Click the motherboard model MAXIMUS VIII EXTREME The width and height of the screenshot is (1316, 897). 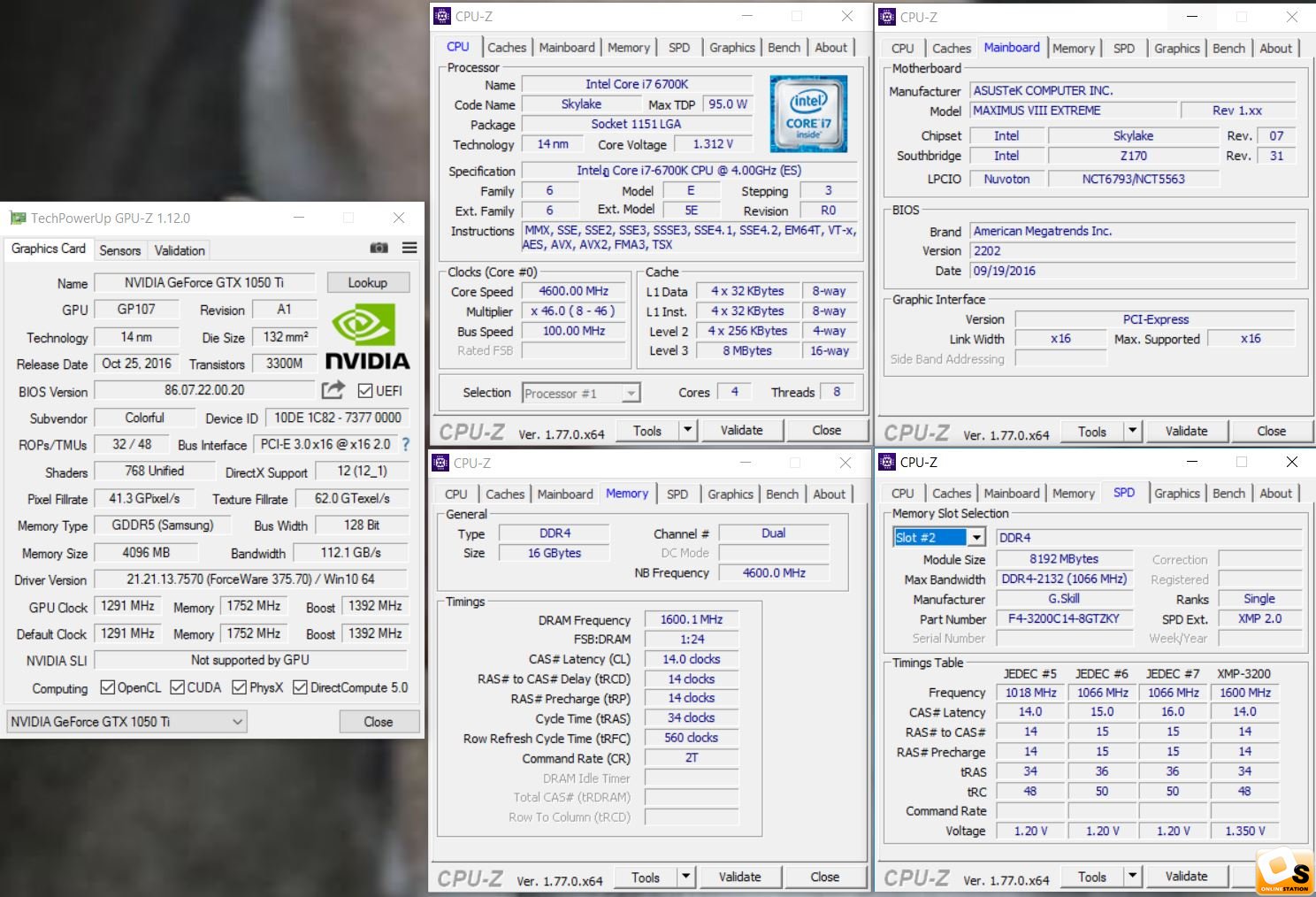(1074, 111)
